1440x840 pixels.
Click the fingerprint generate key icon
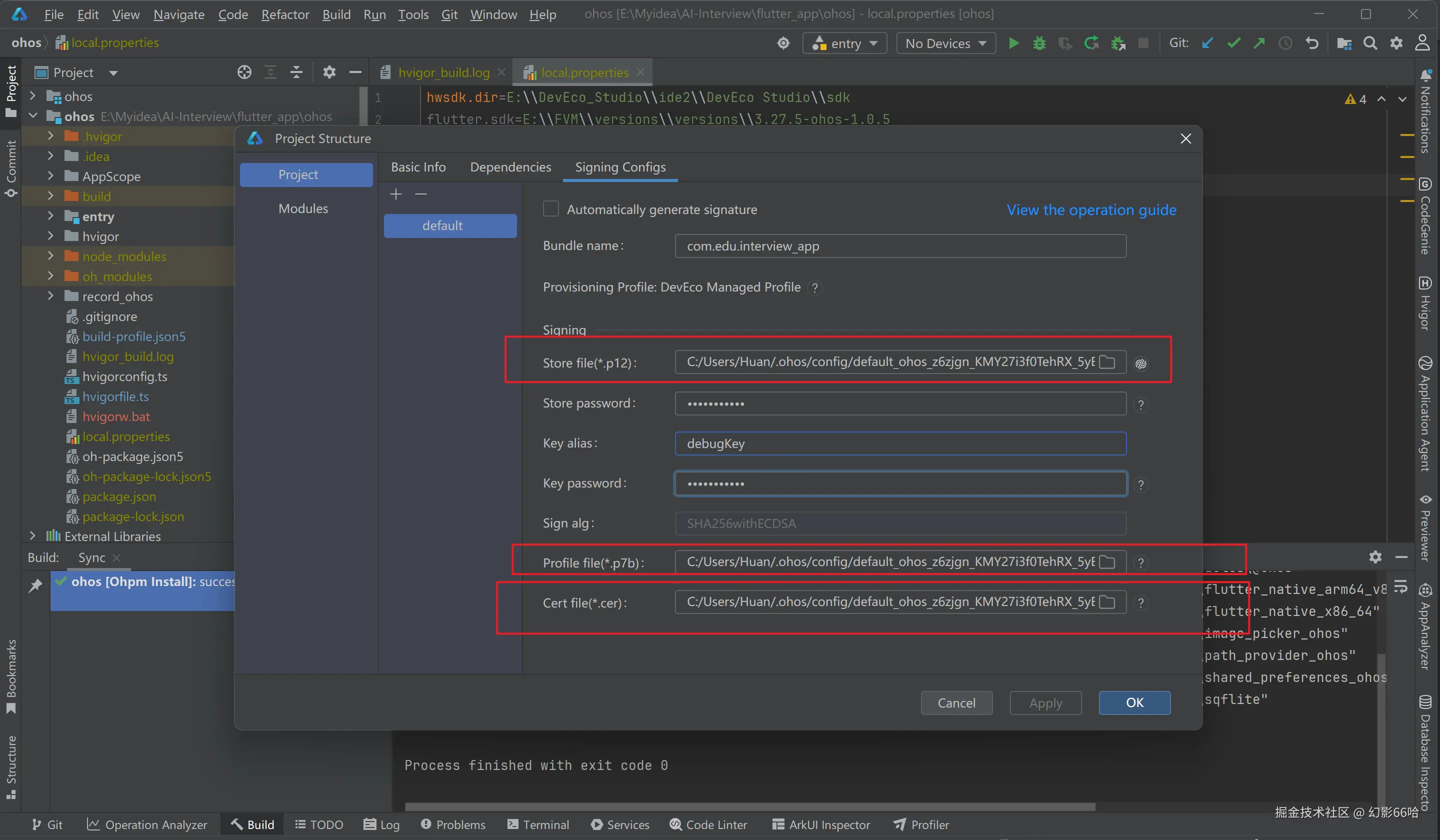click(1141, 363)
